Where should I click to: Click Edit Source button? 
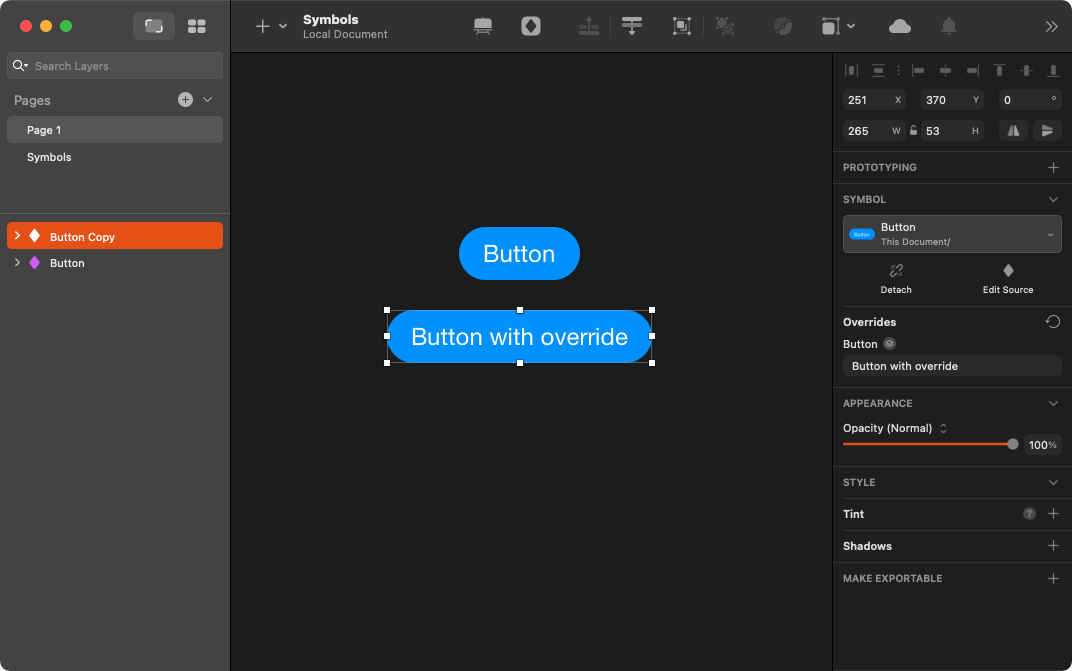pos(1008,279)
